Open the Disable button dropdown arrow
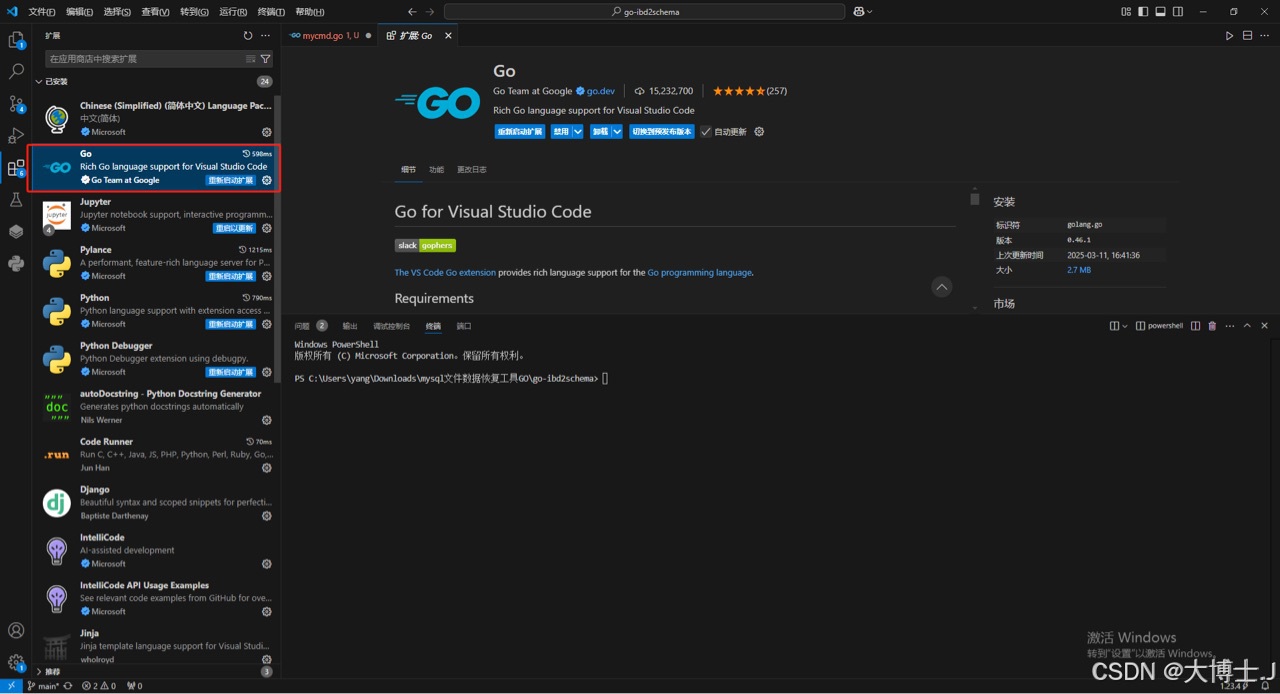This screenshot has height=694, width=1280. point(577,131)
